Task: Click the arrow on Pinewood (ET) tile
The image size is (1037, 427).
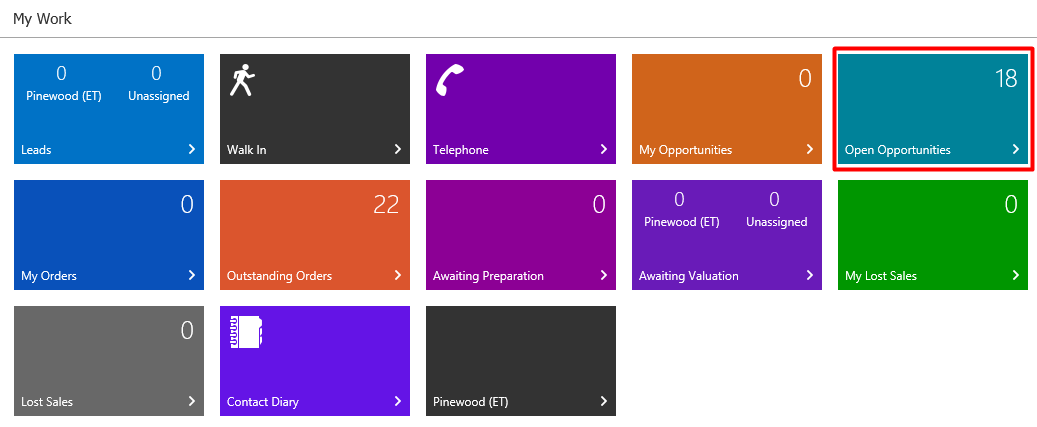Action: pyautogui.click(x=603, y=402)
